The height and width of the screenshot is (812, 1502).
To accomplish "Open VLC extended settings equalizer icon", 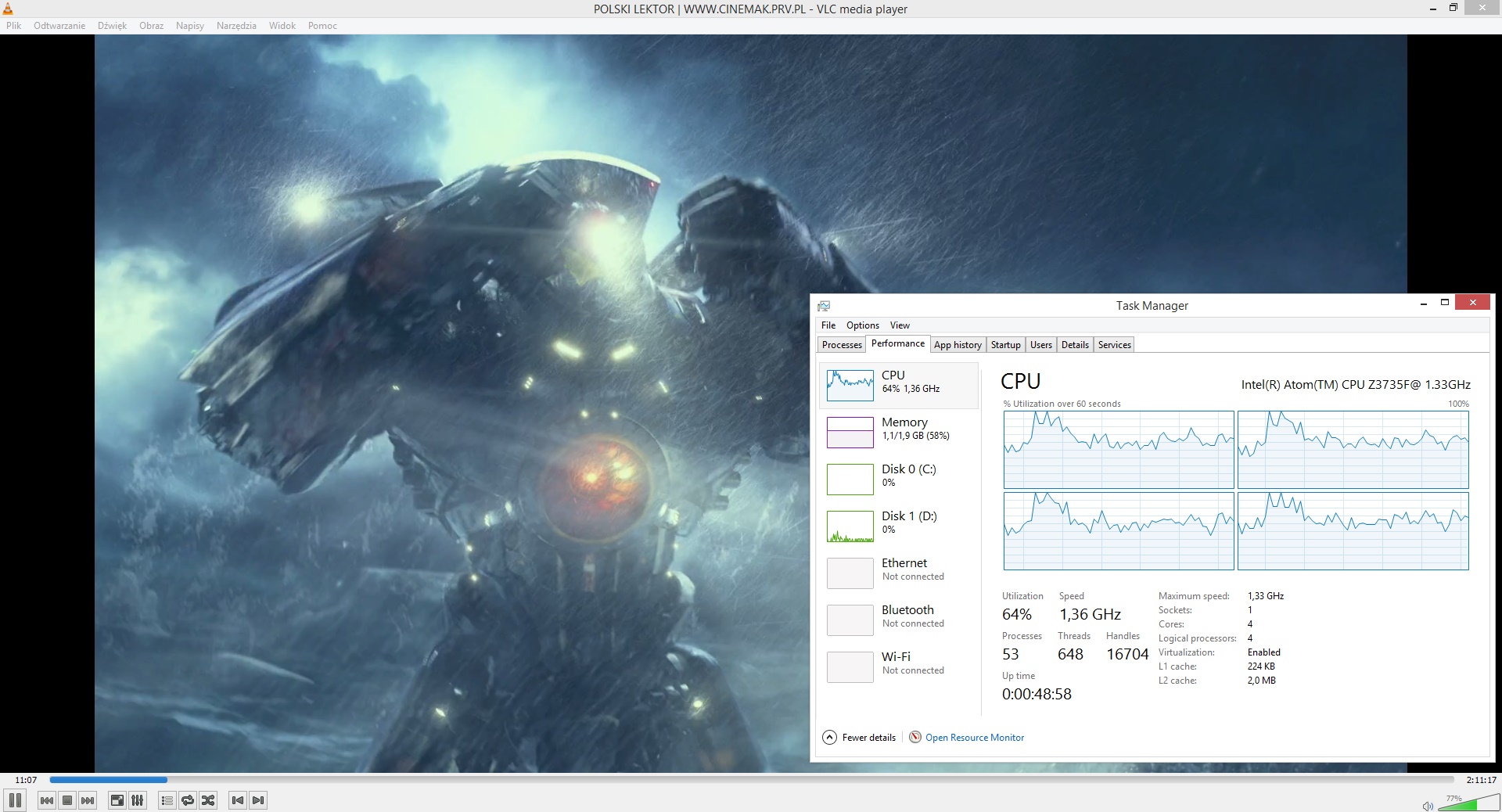I will click(137, 800).
